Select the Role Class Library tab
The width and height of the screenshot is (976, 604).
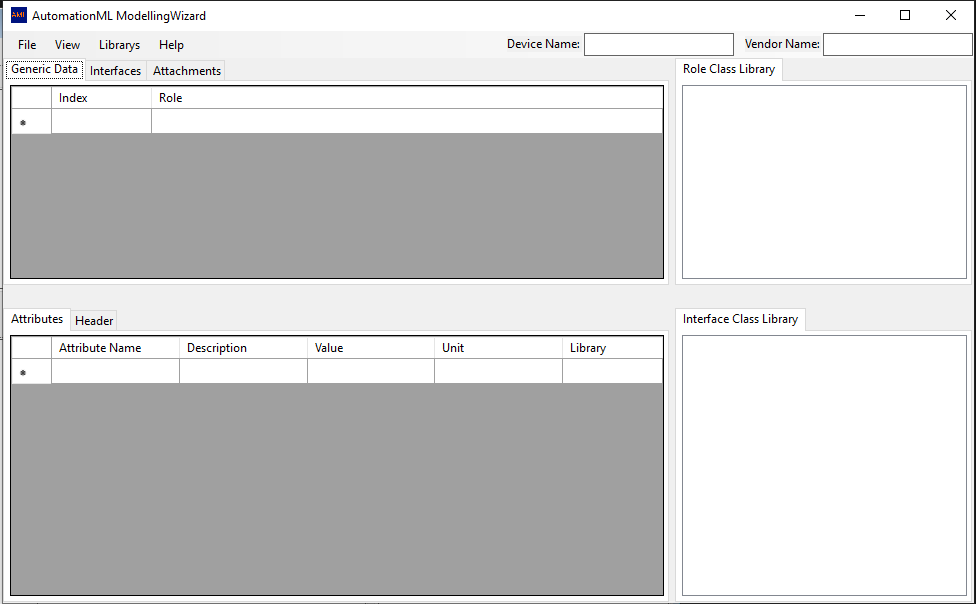729,69
